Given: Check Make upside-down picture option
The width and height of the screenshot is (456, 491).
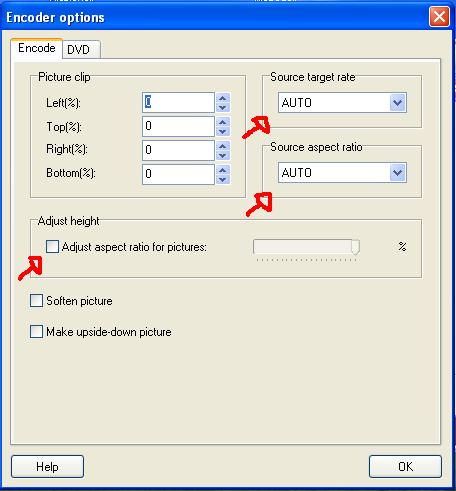Looking at the screenshot, I should tap(36, 332).
